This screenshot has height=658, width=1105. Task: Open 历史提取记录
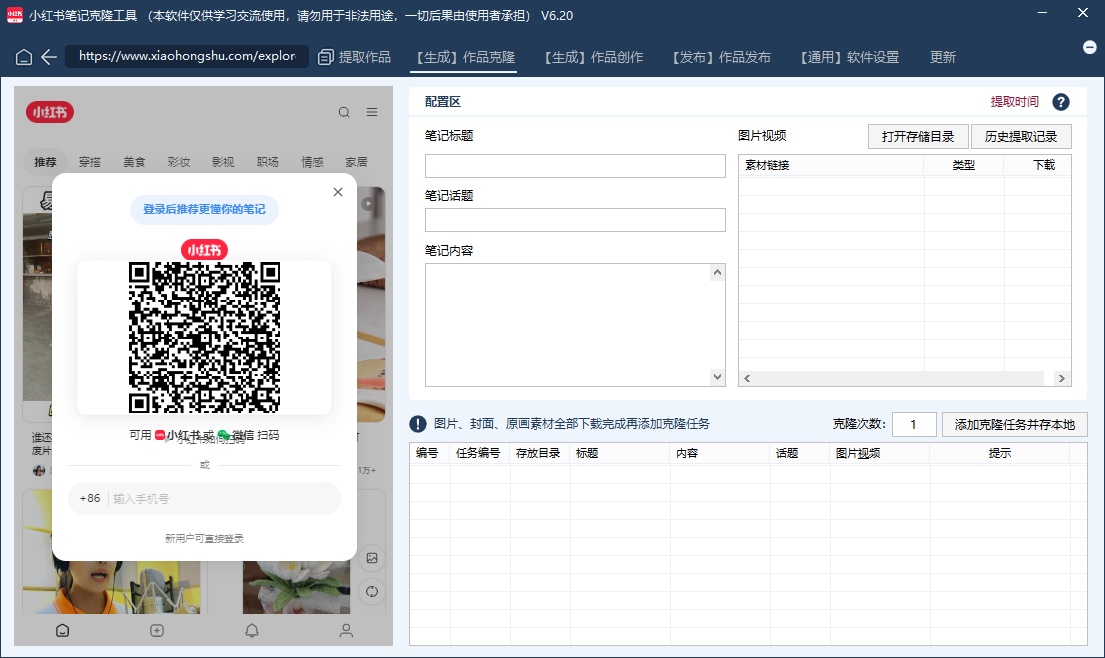(1021, 136)
